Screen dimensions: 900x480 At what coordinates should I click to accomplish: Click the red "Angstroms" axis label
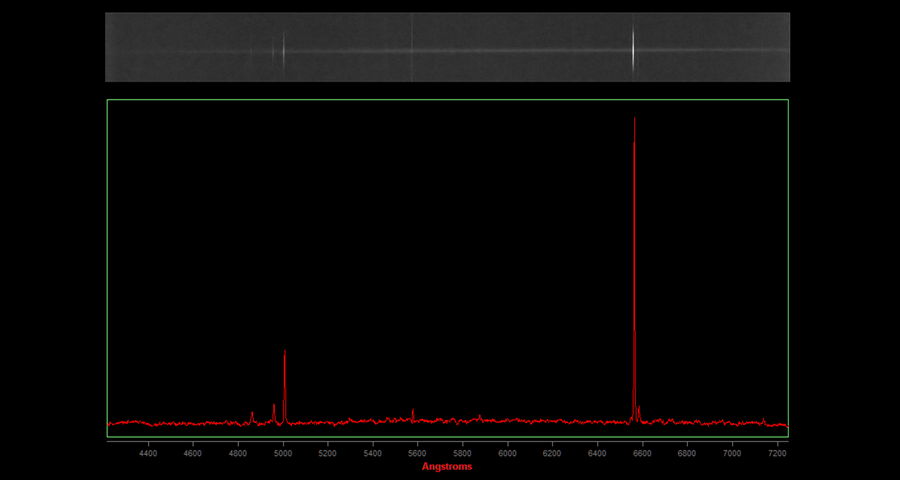pyautogui.click(x=447, y=466)
